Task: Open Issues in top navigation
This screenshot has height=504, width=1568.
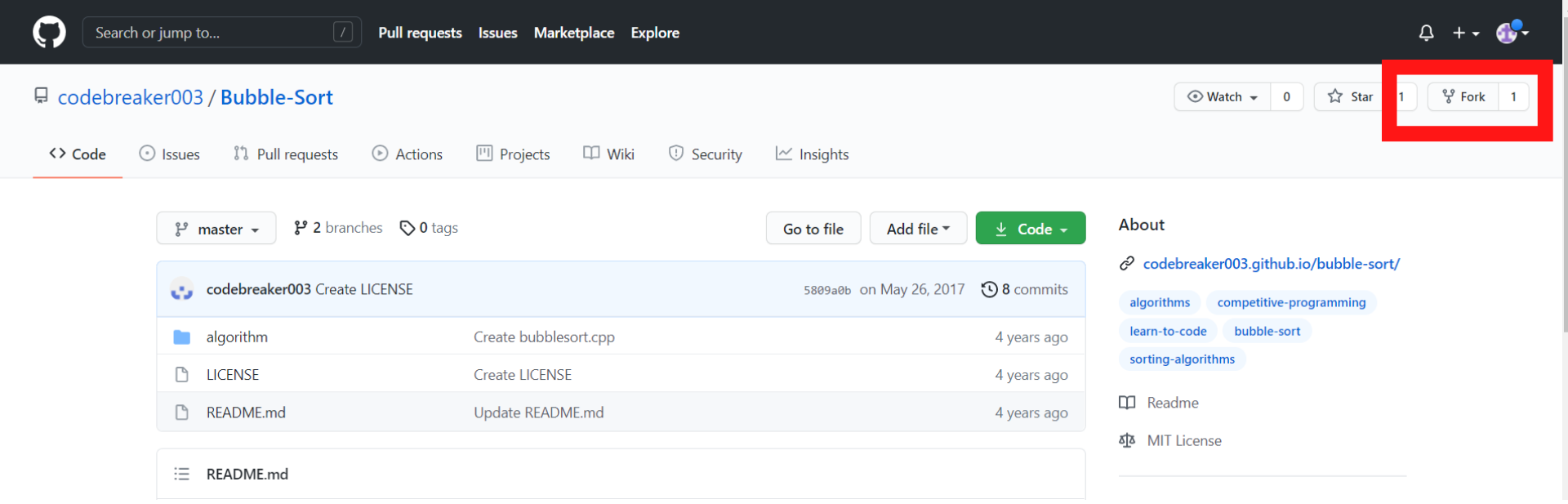Action: click(497, 33)
